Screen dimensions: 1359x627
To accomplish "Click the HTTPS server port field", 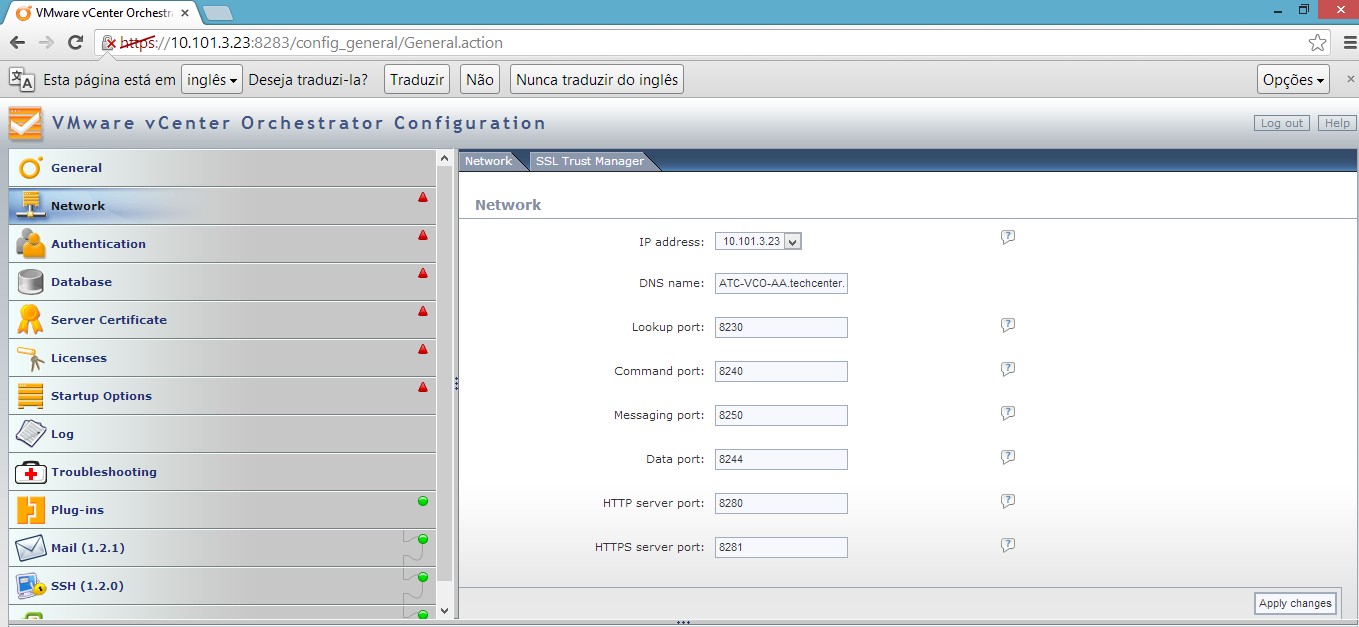I will pyautogui.click(x=781, y=547).
